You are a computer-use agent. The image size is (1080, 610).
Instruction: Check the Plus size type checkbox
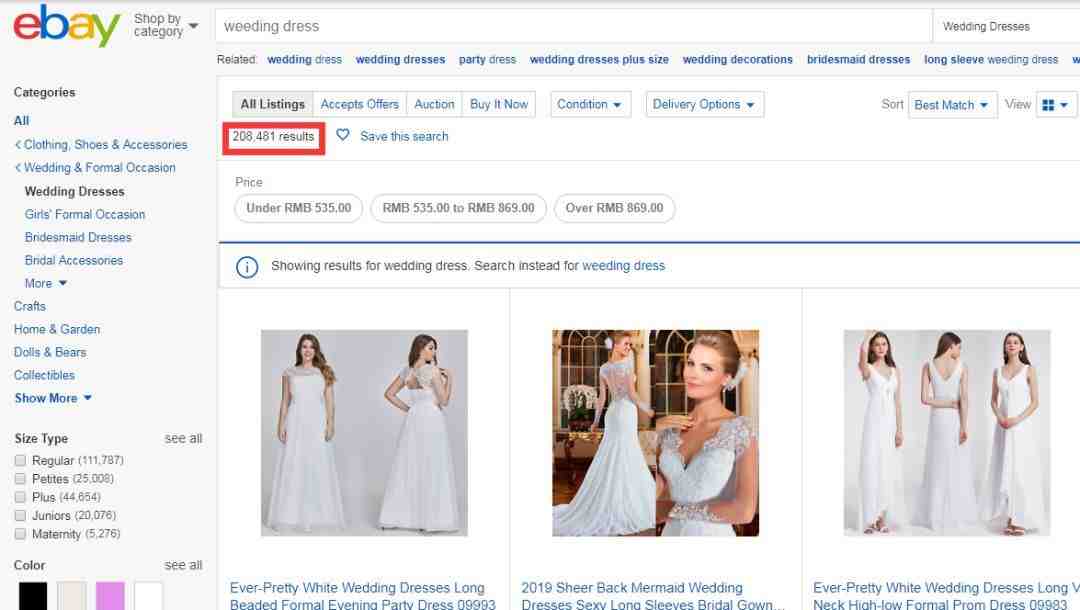point(20,497)
